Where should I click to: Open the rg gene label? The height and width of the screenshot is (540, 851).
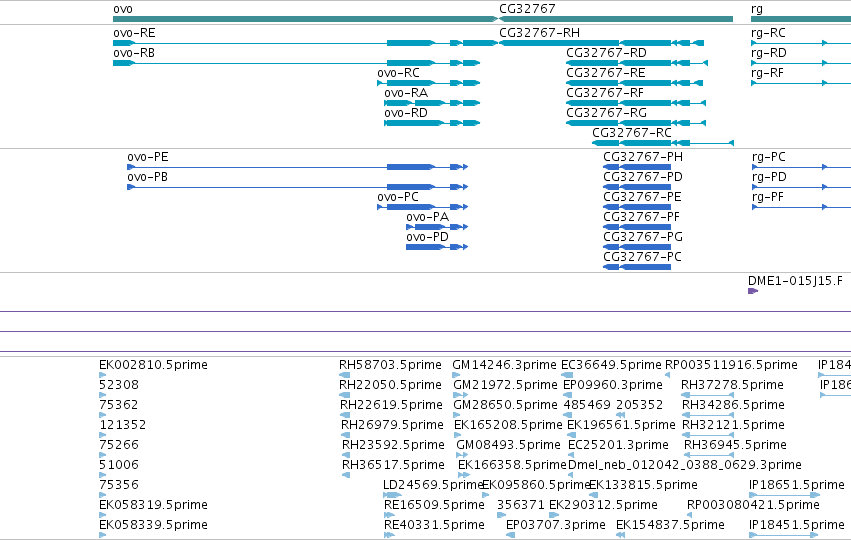(757, 9)
